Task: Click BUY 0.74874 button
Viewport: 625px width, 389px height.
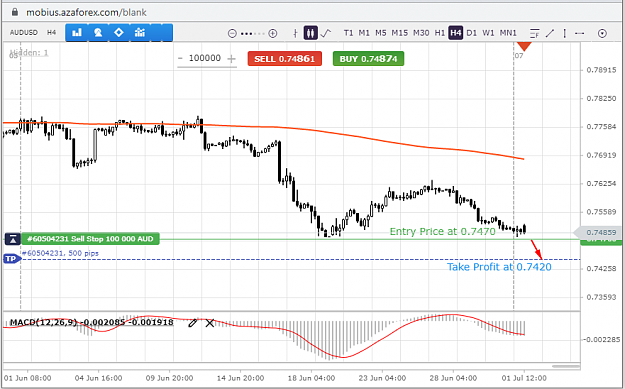Action: [368, 59]
